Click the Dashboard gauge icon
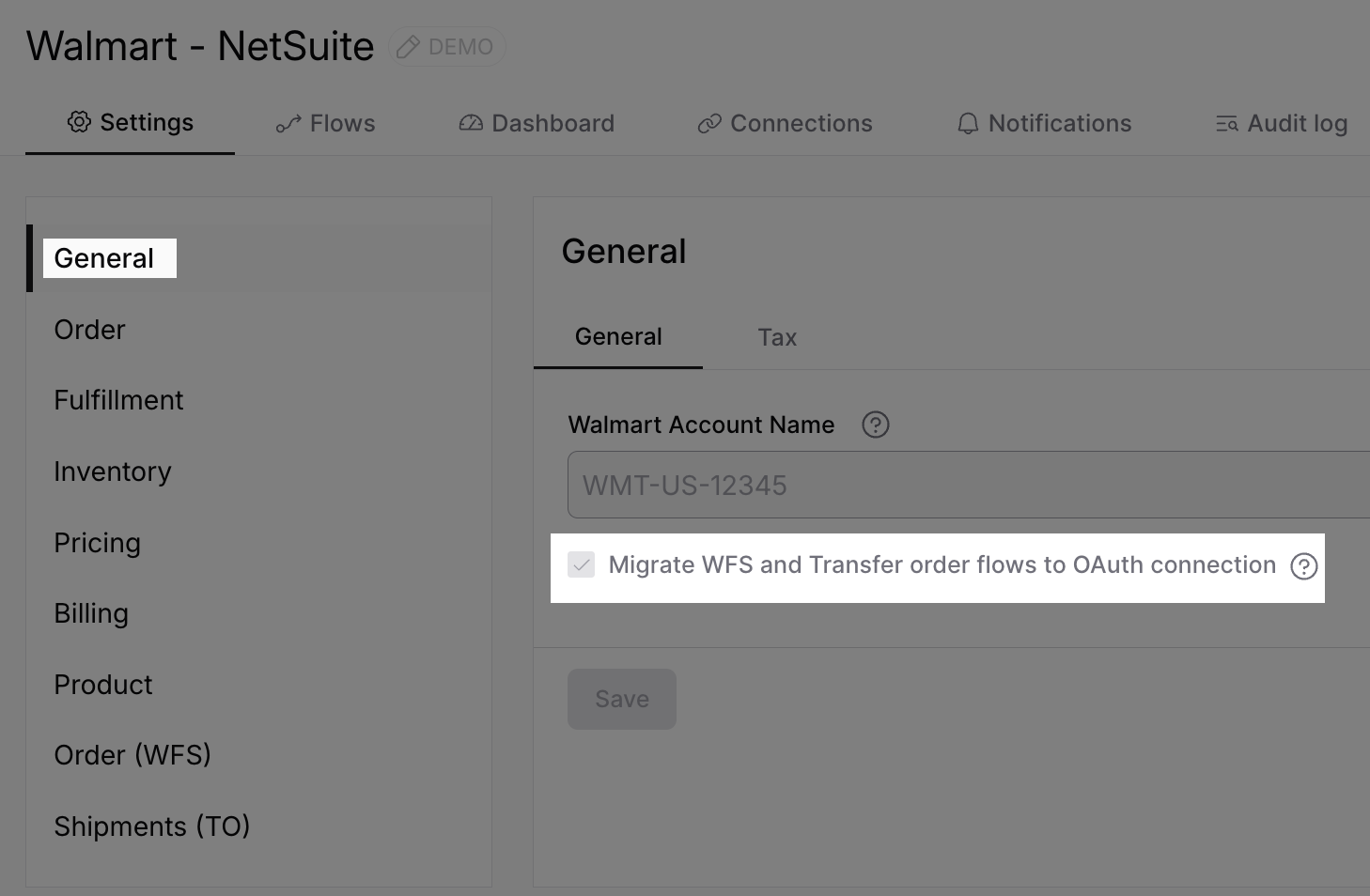The image size is (1370, 896). coord(471,123)
